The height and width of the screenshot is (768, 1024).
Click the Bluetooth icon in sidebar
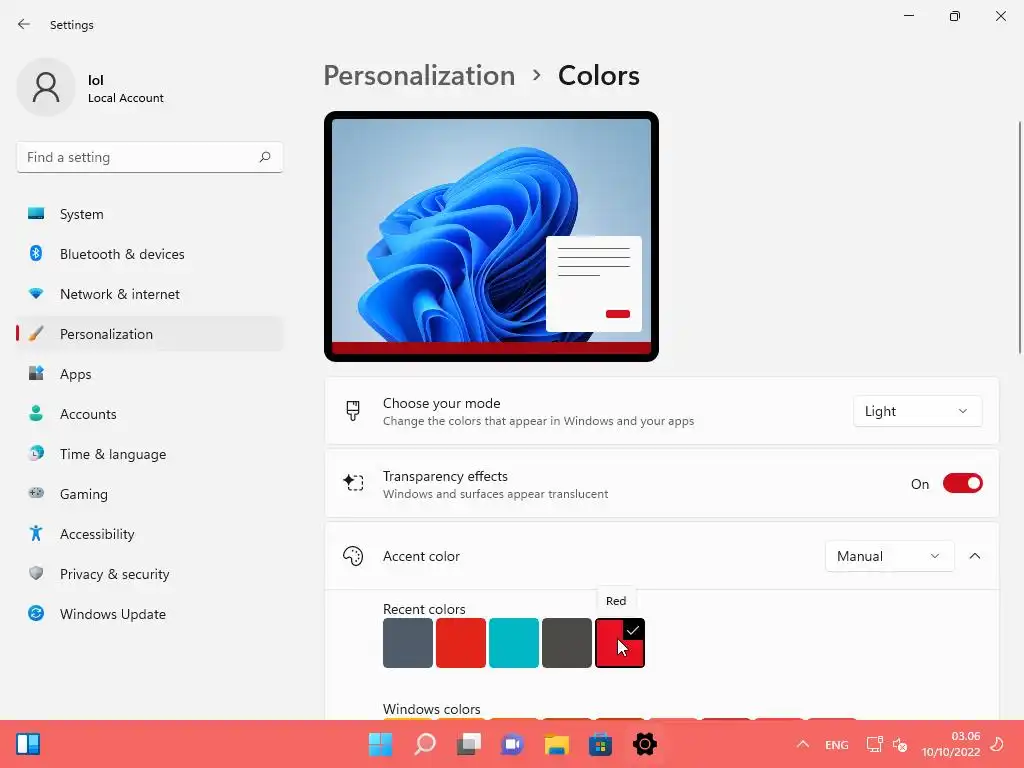tap(36, 253)
